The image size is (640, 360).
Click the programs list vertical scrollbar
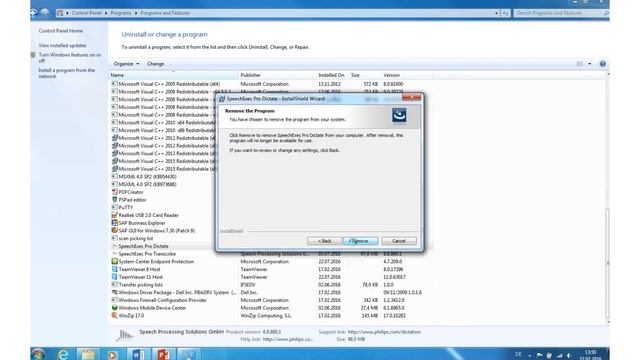(608, 263)
